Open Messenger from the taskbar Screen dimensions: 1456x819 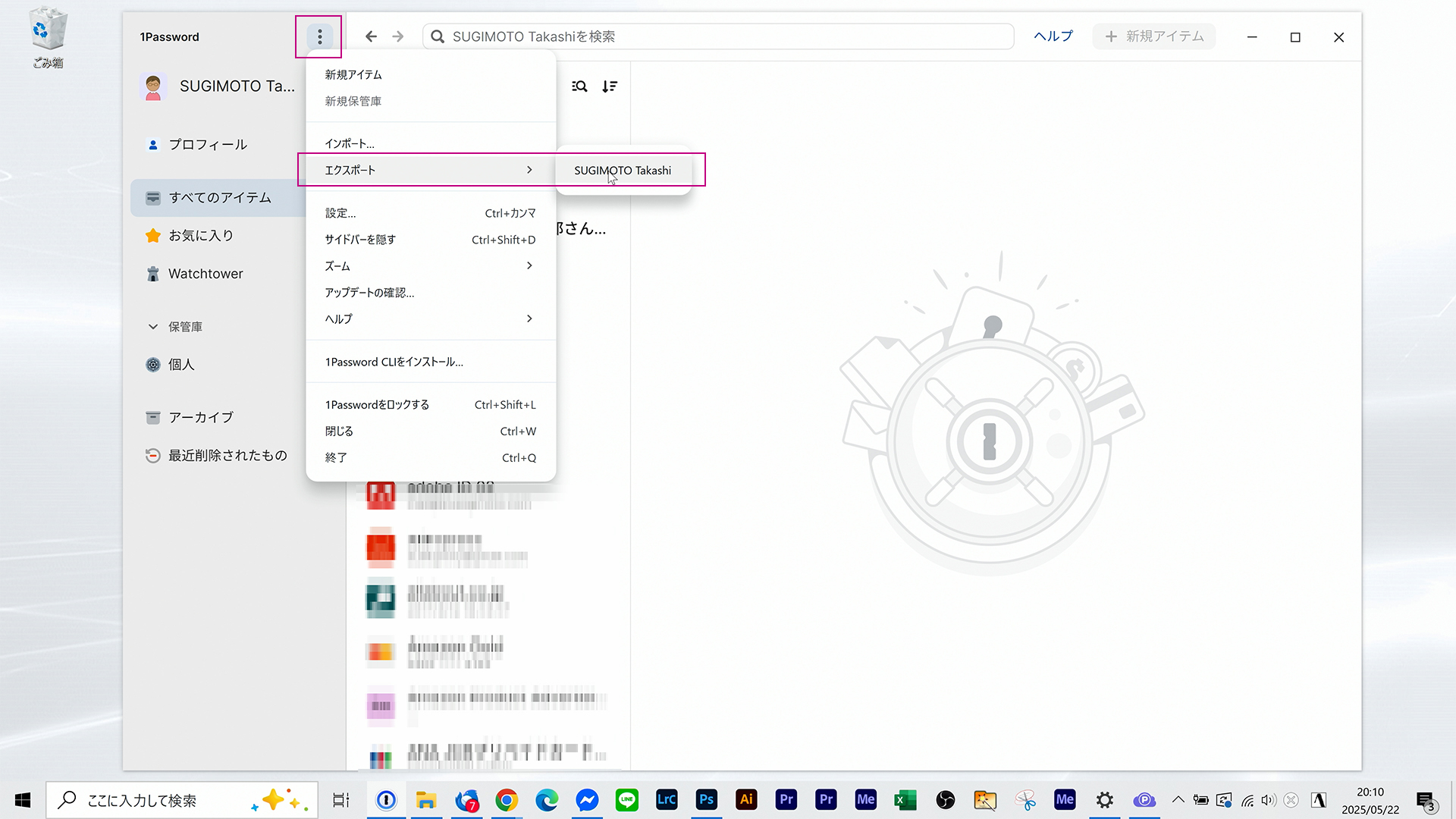tap(587, 800)
